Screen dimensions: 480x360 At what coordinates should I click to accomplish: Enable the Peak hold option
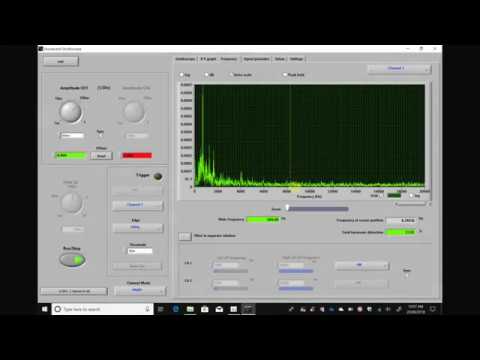click(285, 75)
